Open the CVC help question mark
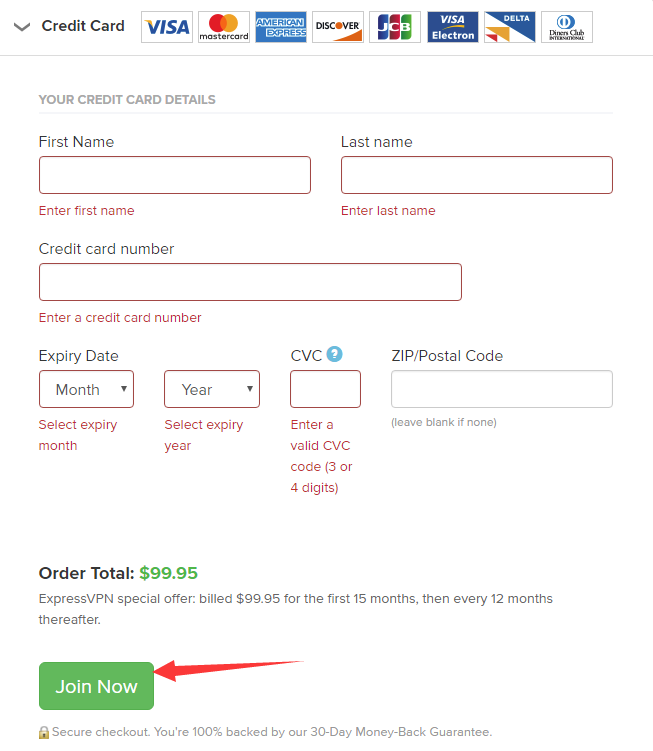The width and height of the screenshot is (653, 751). click(334, 354)
